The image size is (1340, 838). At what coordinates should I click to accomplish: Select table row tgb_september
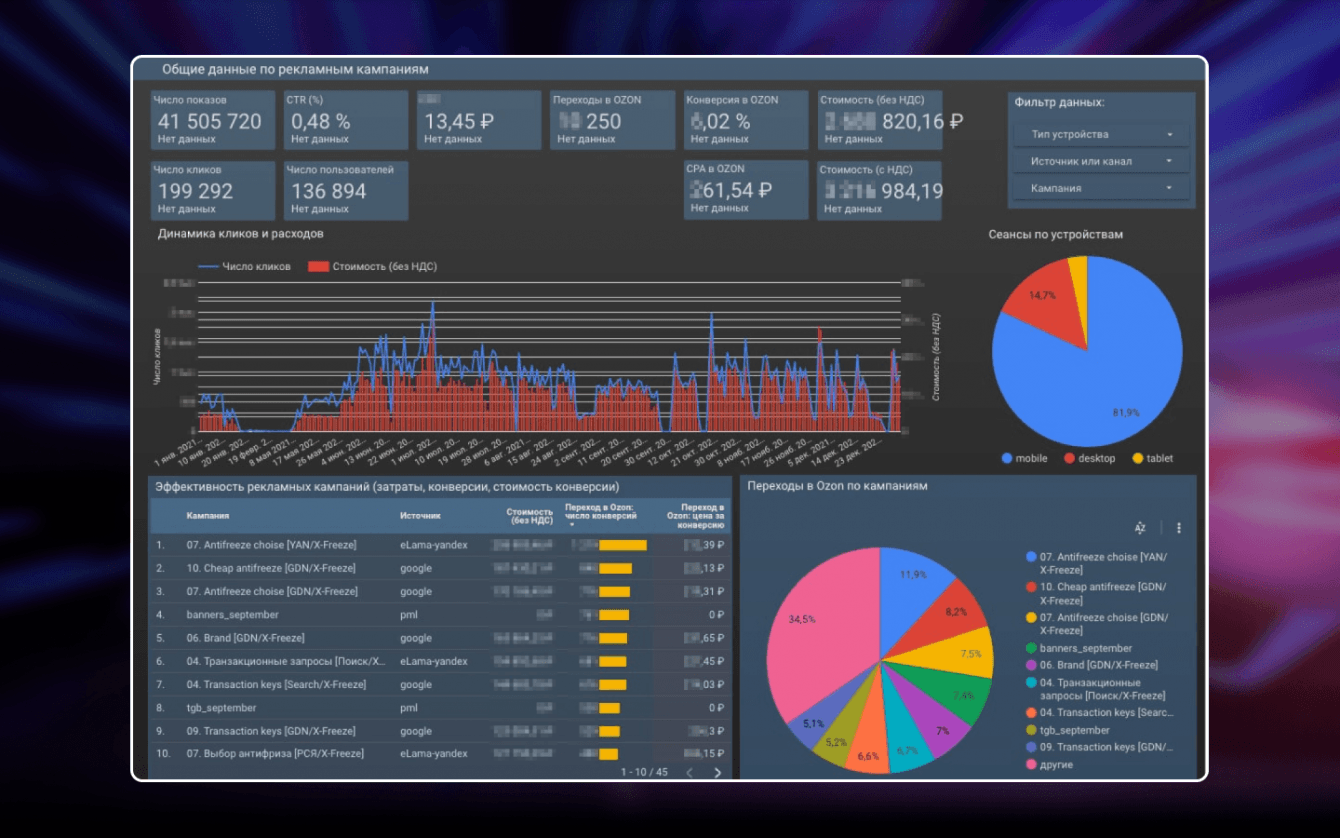(x=440, y=708)
